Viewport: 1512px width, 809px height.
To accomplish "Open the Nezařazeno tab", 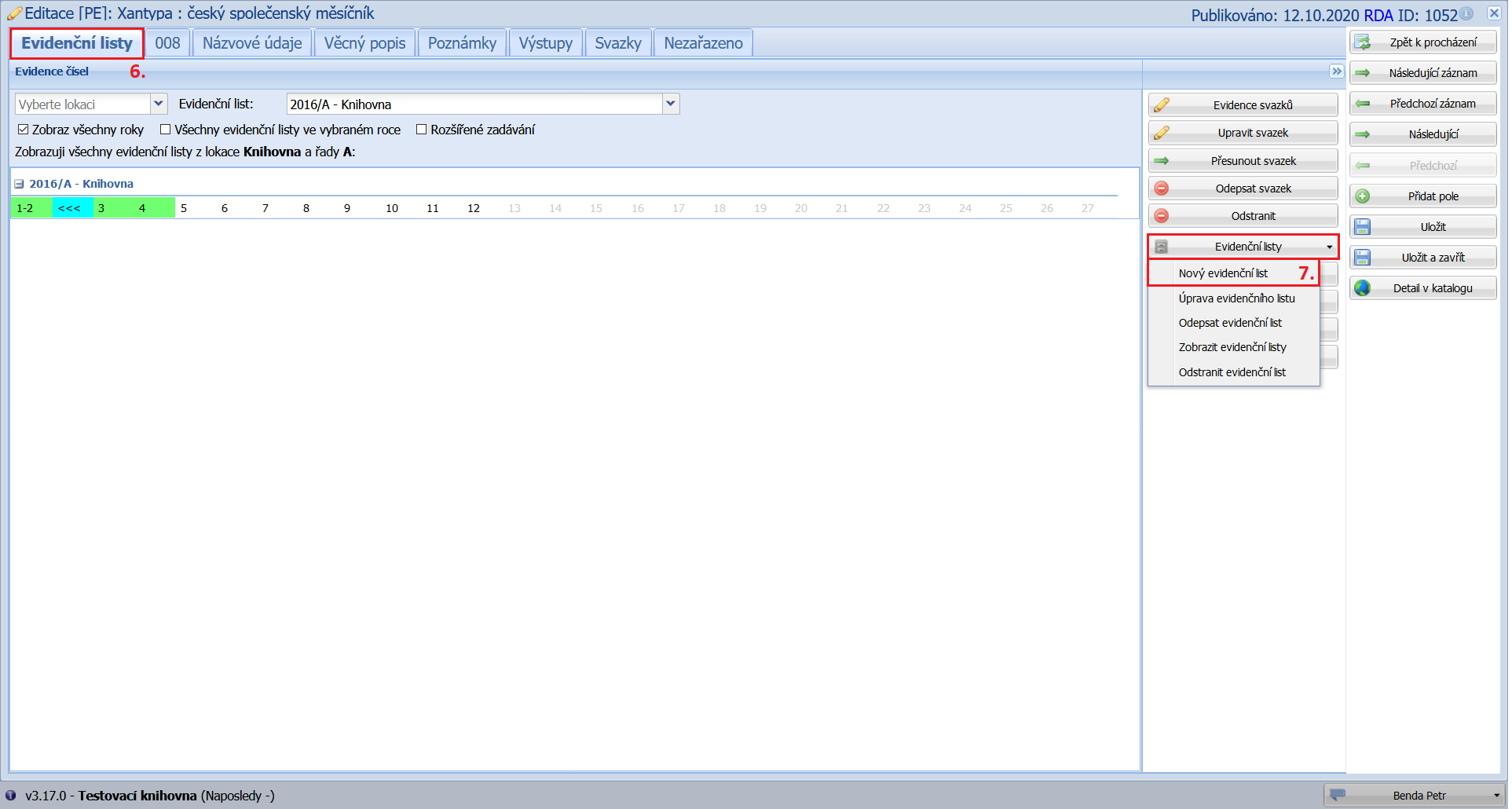I will coord(703,43).
